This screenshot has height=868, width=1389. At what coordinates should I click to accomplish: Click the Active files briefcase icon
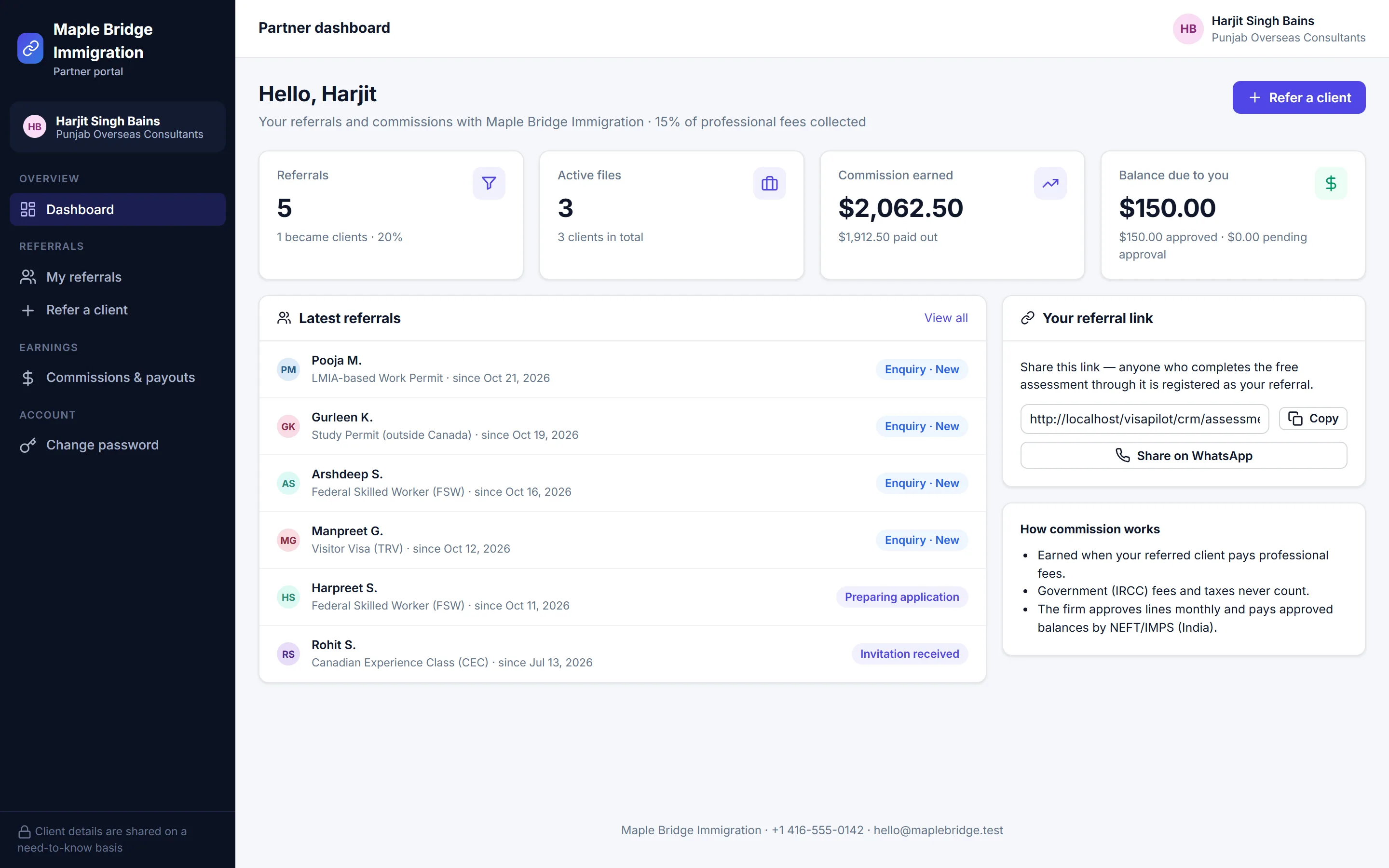769,183
